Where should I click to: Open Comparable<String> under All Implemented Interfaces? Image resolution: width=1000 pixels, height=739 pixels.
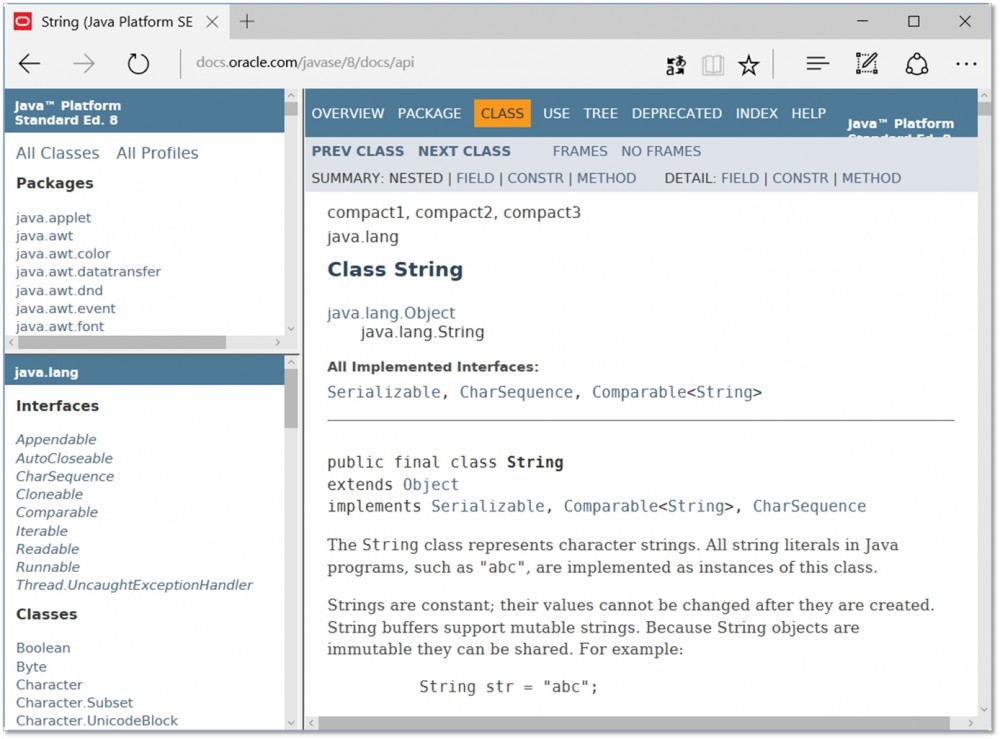coord(677,392)
